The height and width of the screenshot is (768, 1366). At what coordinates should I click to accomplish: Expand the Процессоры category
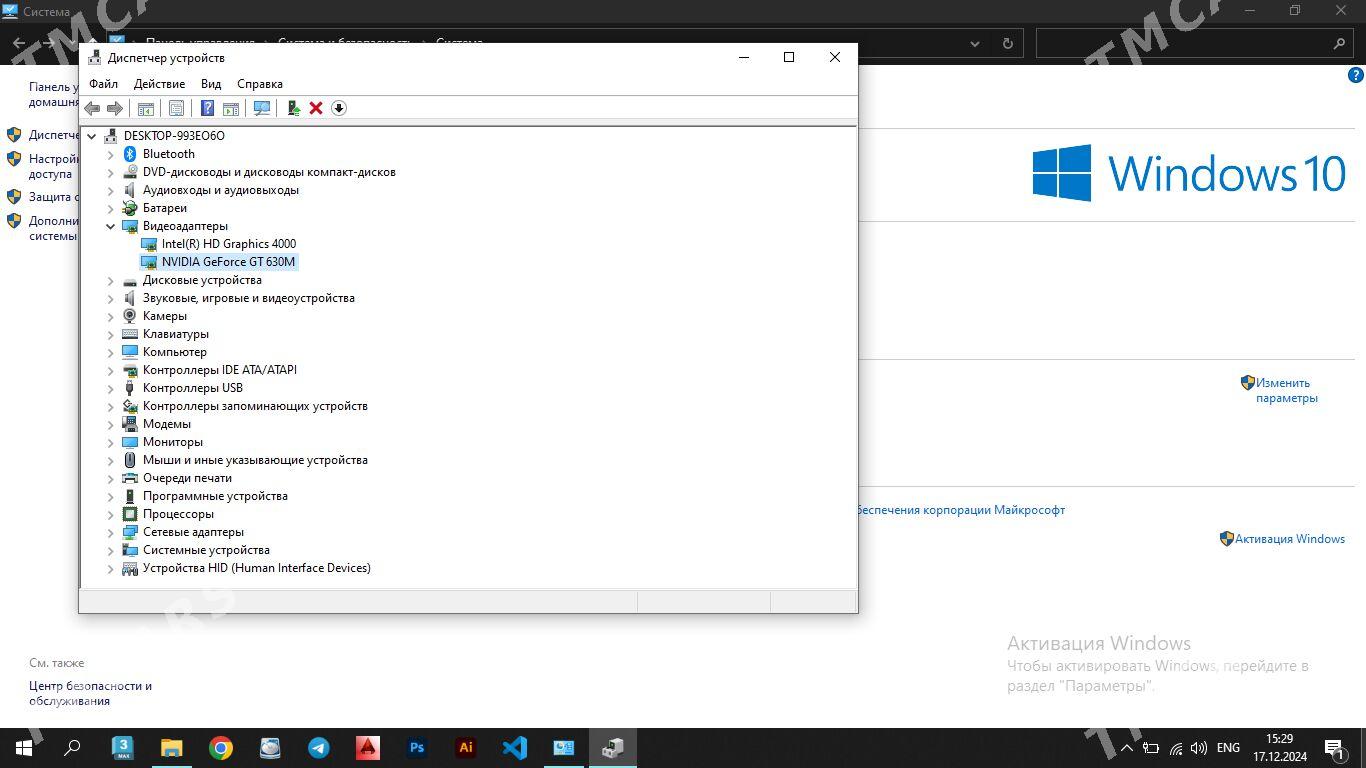coord(111,514)
